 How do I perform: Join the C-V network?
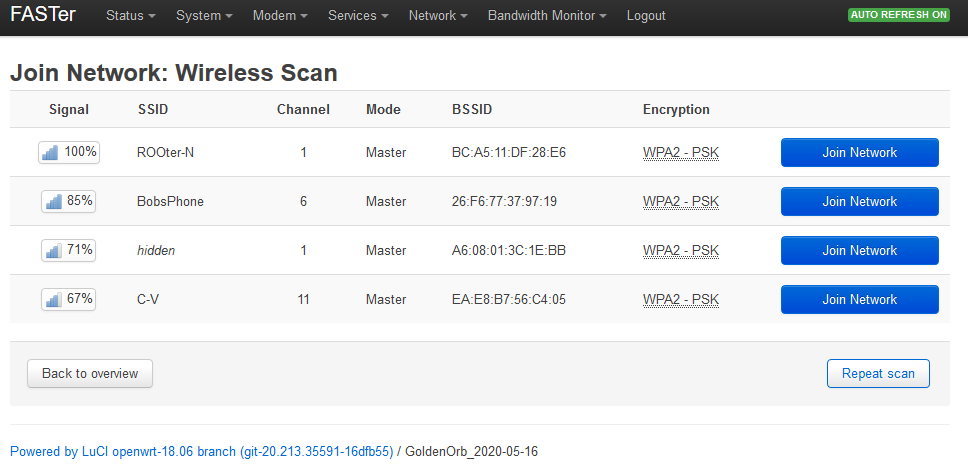(859, 300)
